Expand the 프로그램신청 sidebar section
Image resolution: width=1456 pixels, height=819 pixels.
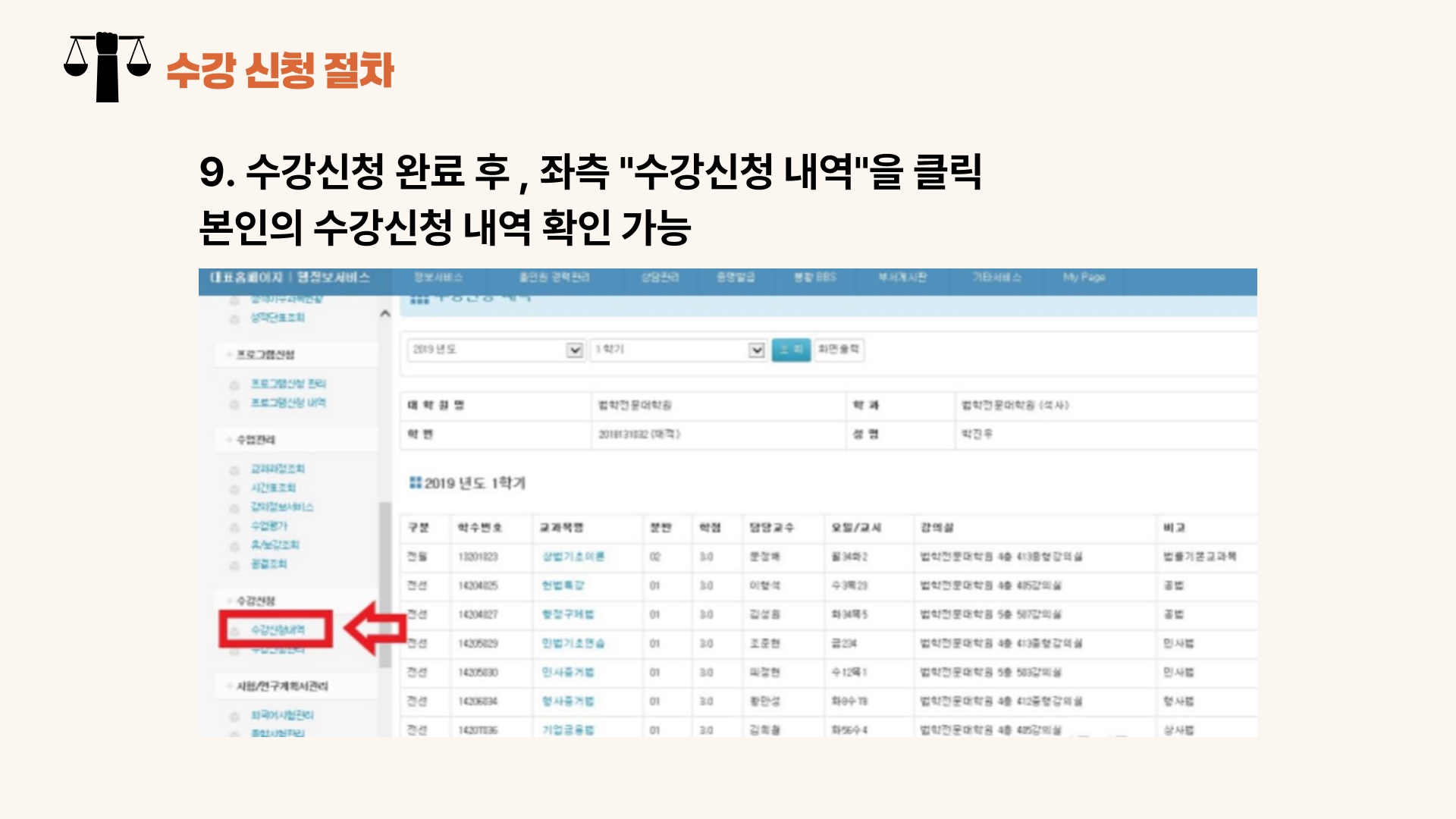(265, 355)
